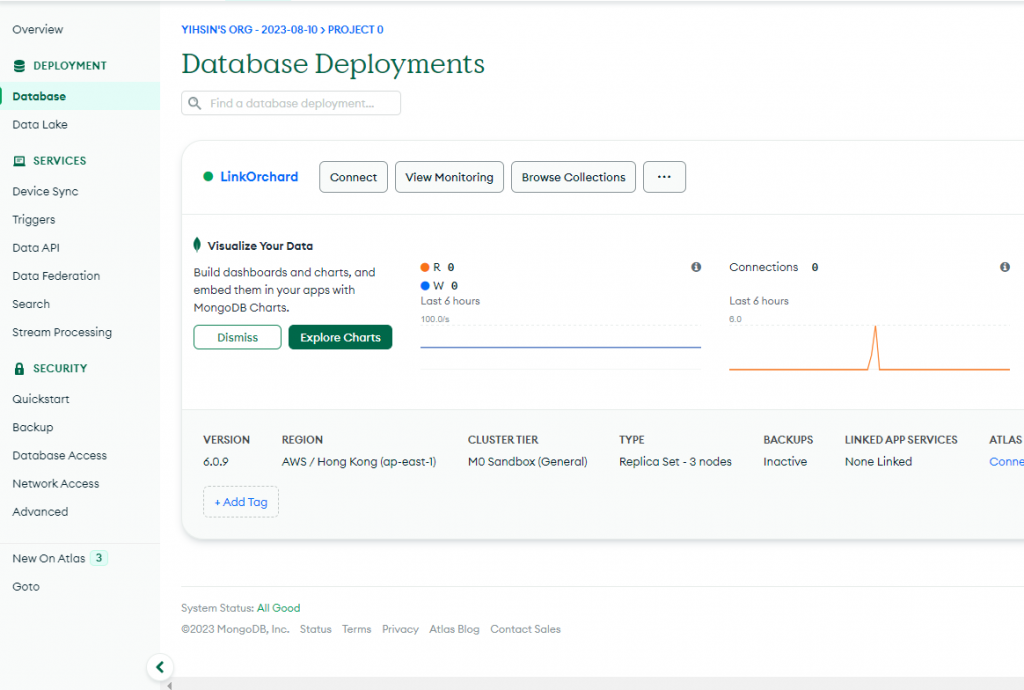Screen dimensions: 1024x690
Task: Focus the Find a database deployment field
Action: click(300, 104)
